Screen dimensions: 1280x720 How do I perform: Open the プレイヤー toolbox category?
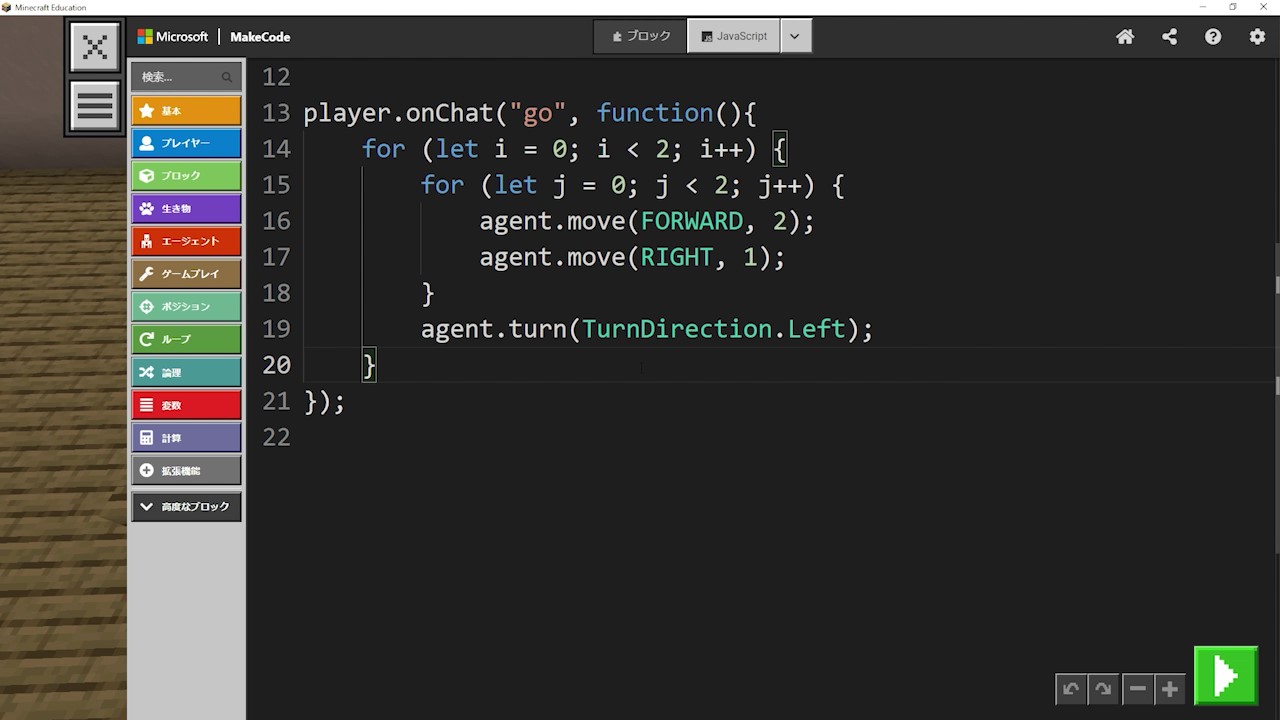[186, 143]
